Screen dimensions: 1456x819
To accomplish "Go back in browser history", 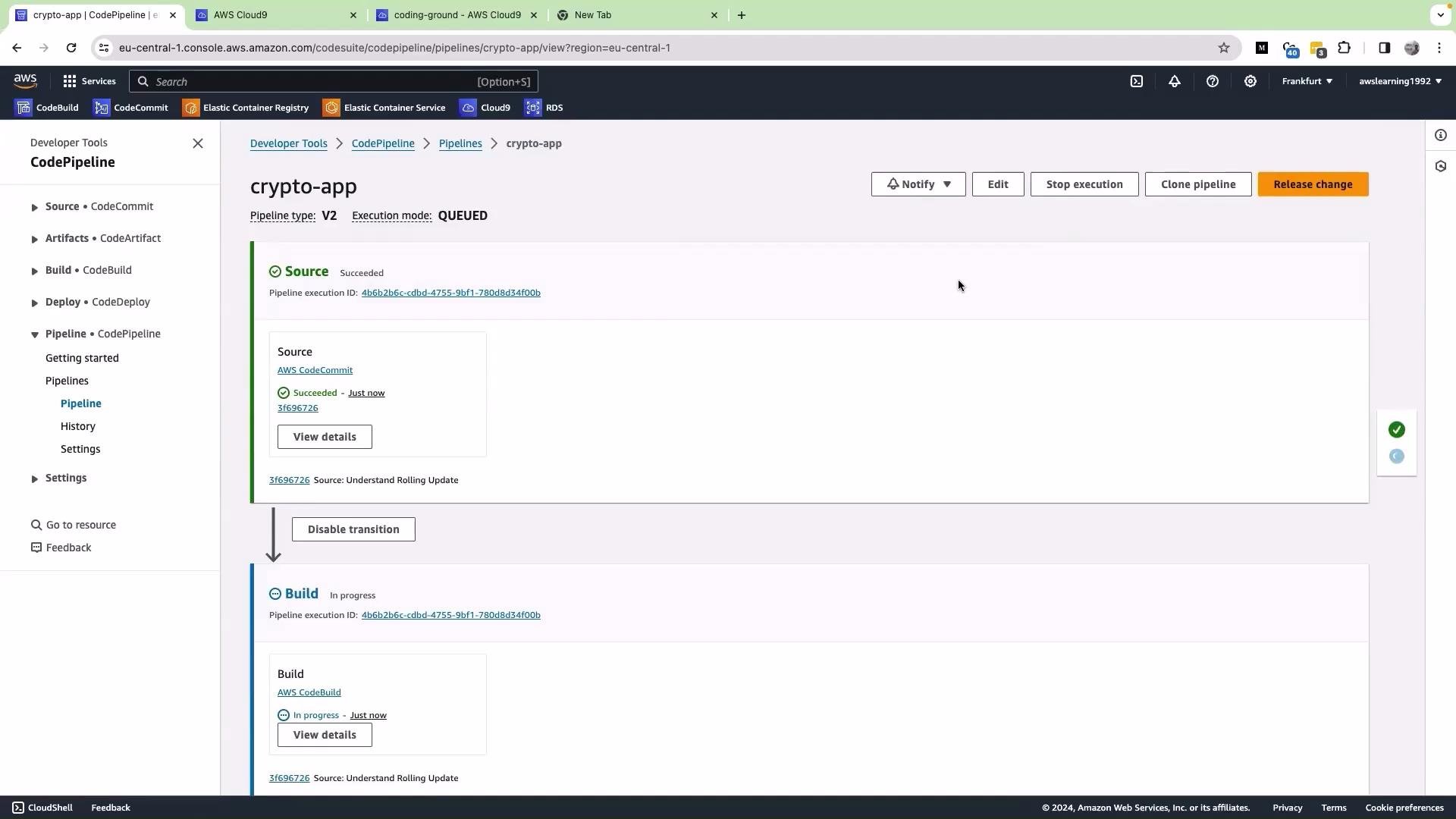I will click(x=17, y=48).
